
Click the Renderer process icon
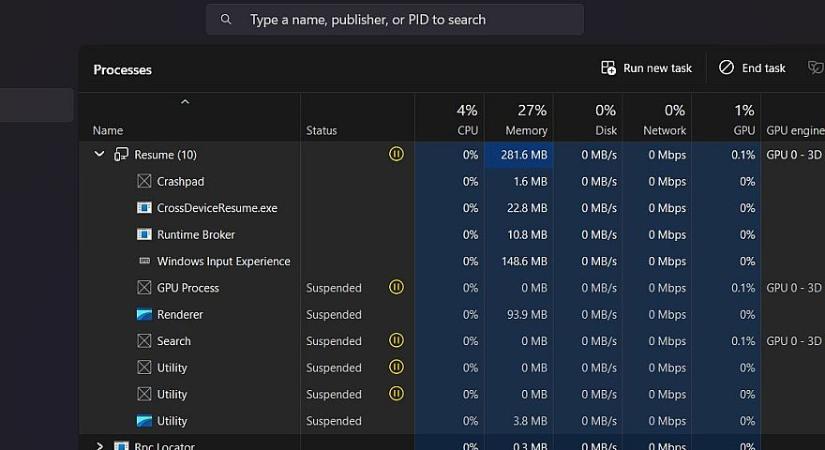point(144,314)
